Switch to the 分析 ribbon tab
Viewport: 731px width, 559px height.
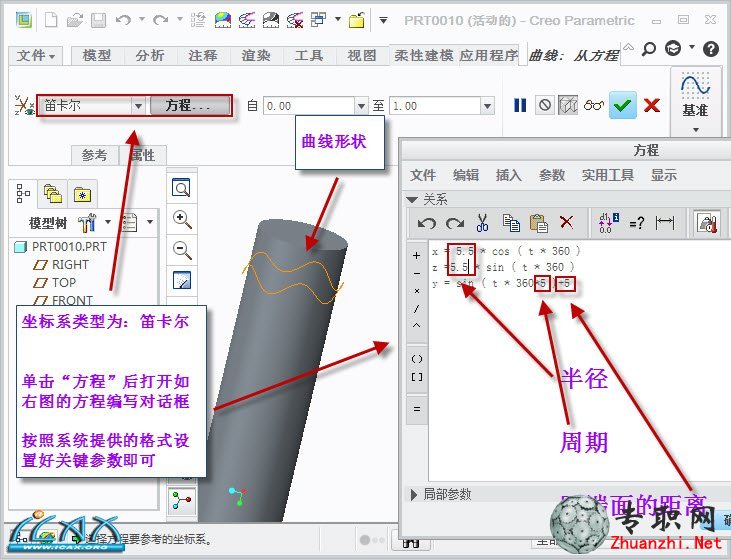coord(150,55)
